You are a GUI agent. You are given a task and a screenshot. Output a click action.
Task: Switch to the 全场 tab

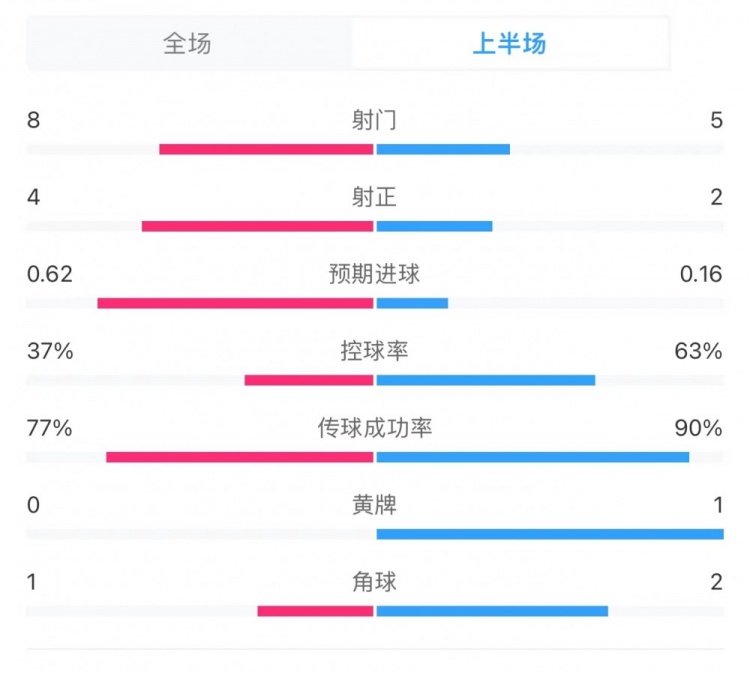188,44
